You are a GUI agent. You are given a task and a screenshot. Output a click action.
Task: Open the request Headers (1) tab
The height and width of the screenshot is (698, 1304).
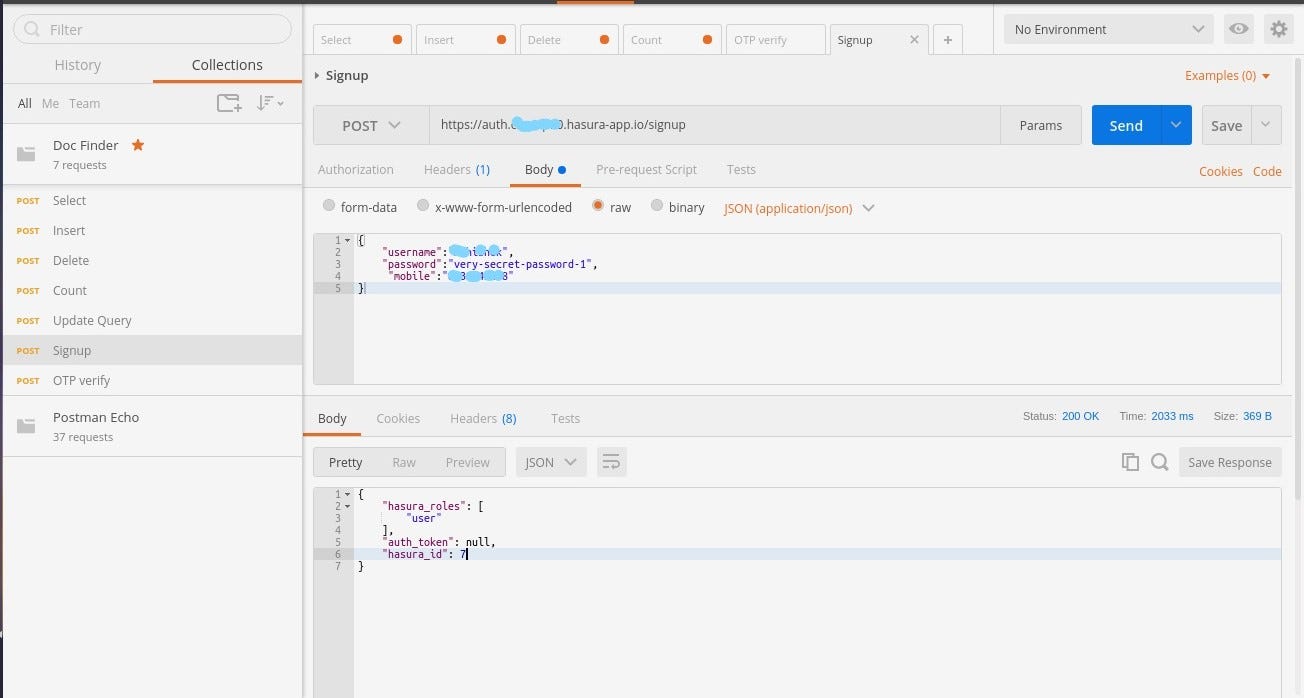point(457,170)
